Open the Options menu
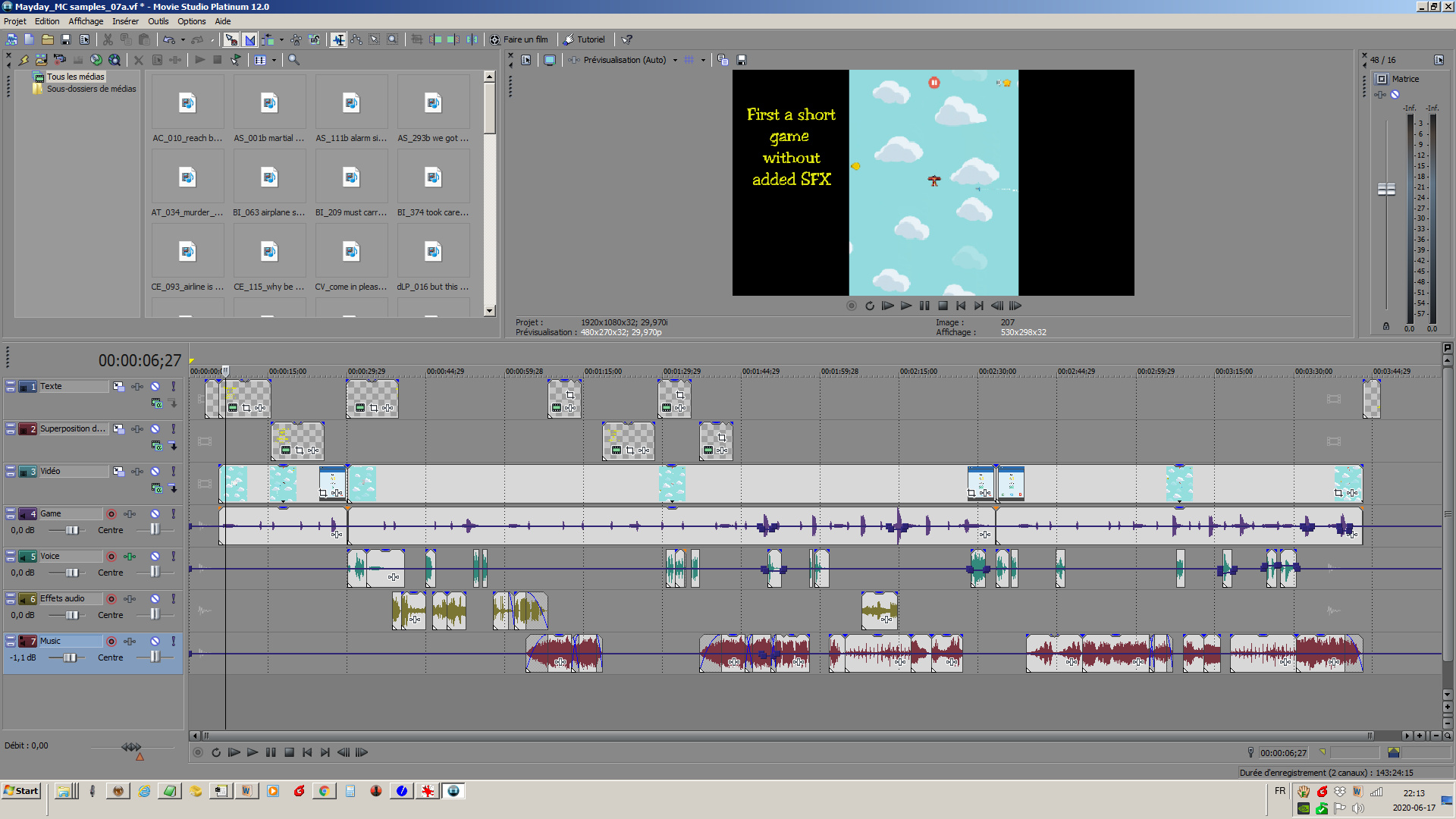 pos(191,21)
